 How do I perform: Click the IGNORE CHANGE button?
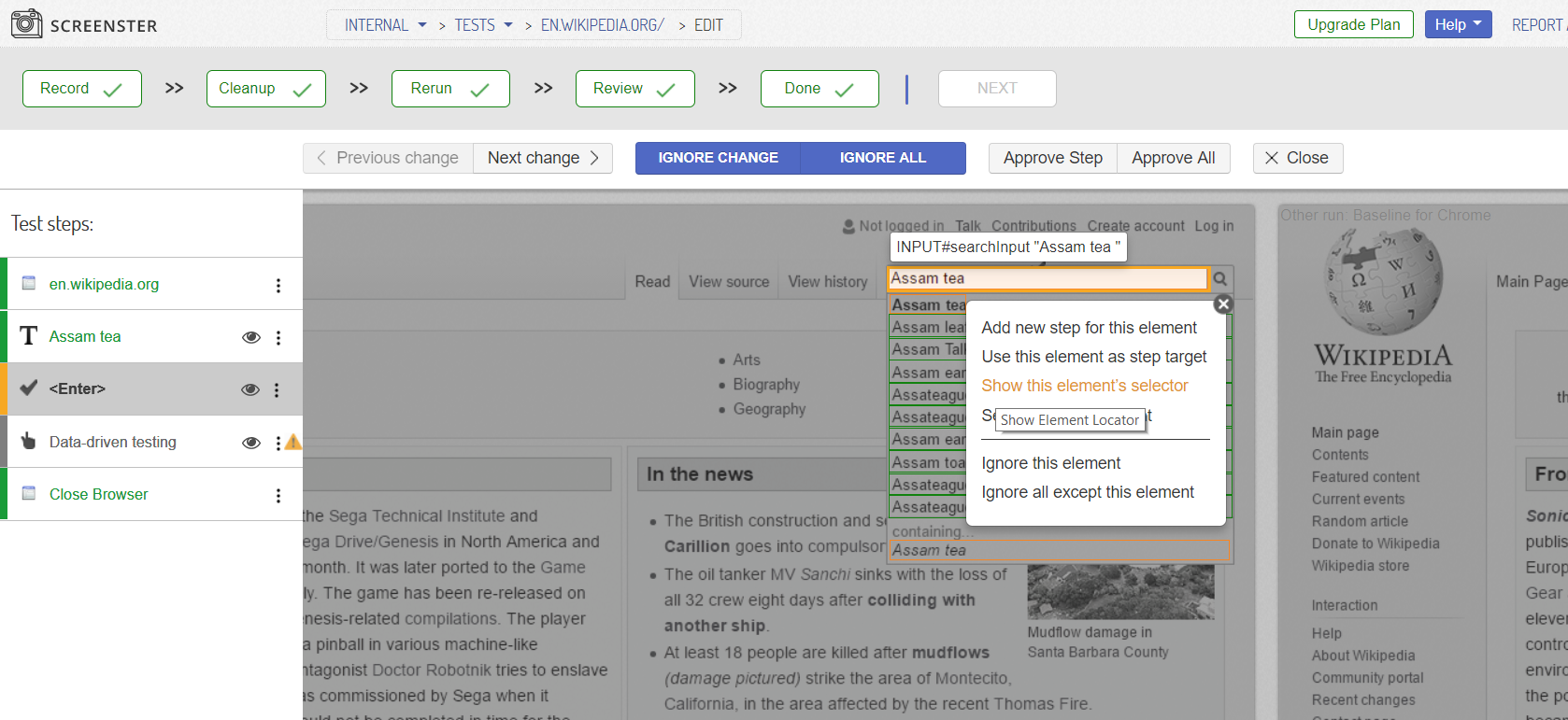718,158
